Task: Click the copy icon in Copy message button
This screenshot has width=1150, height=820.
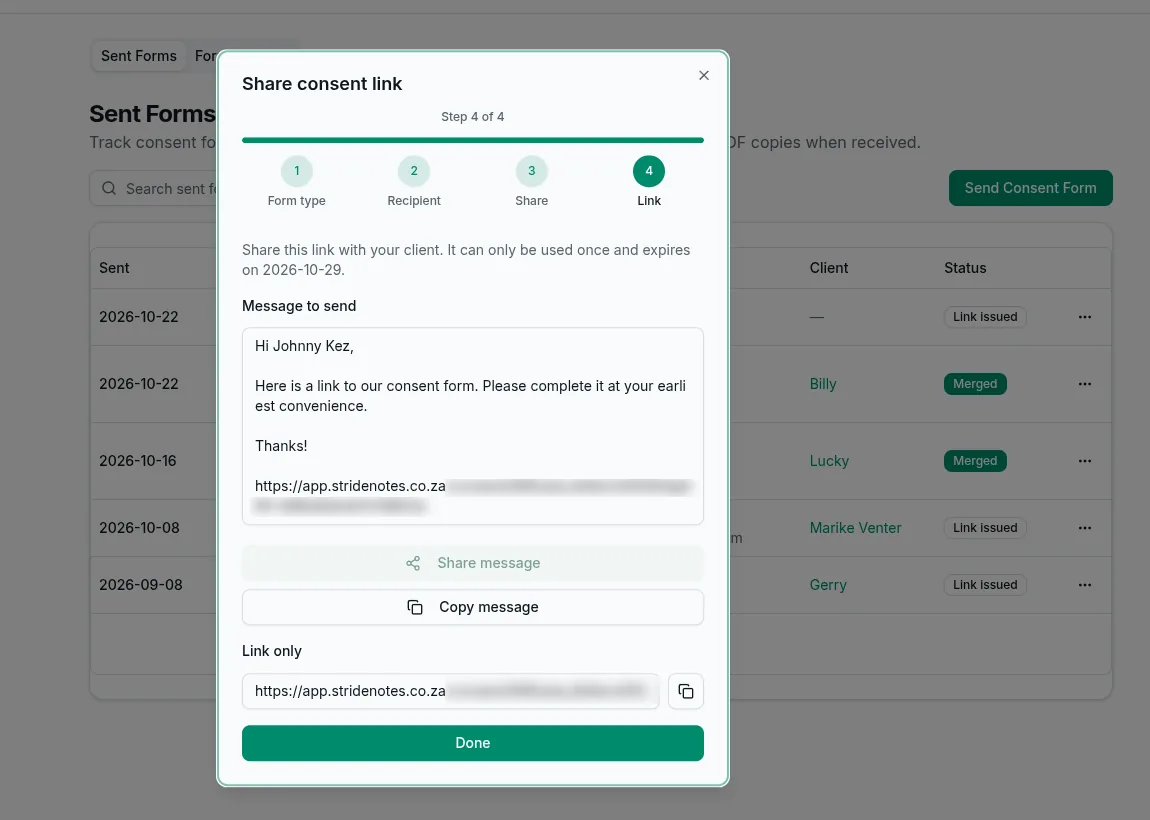Action: 415,607
